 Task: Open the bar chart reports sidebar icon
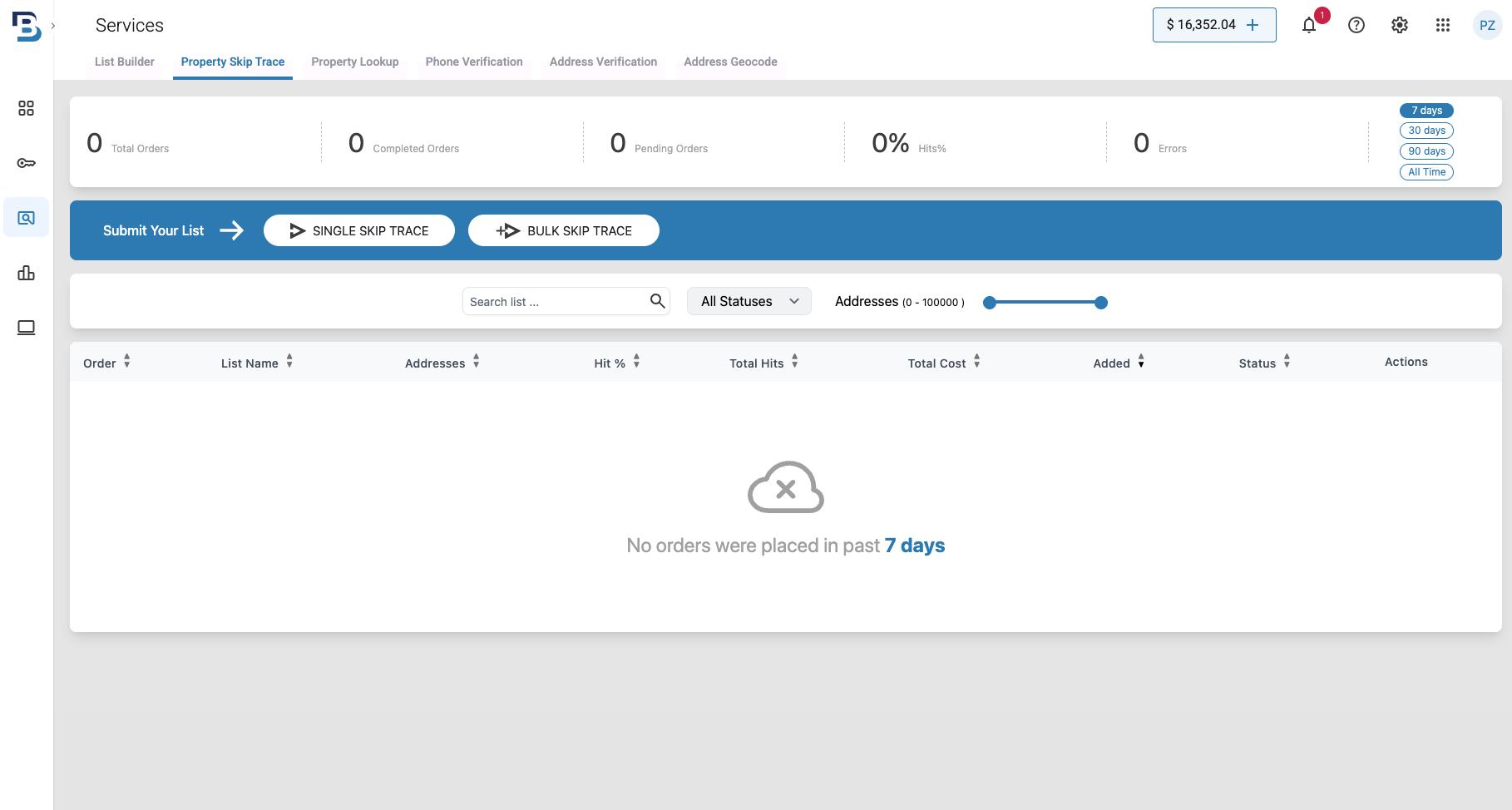pyautogui.click(x=26, y=273)
